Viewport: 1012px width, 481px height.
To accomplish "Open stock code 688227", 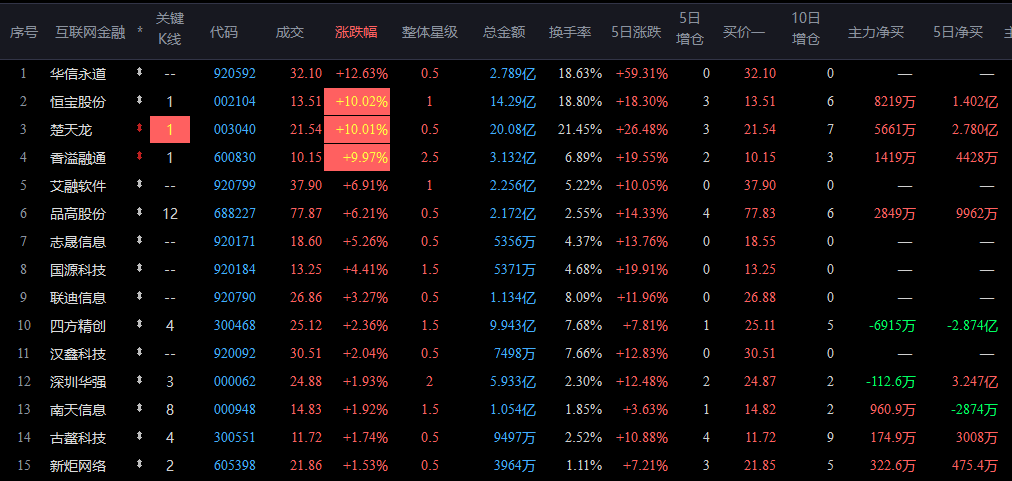I will tap(235, 214).
